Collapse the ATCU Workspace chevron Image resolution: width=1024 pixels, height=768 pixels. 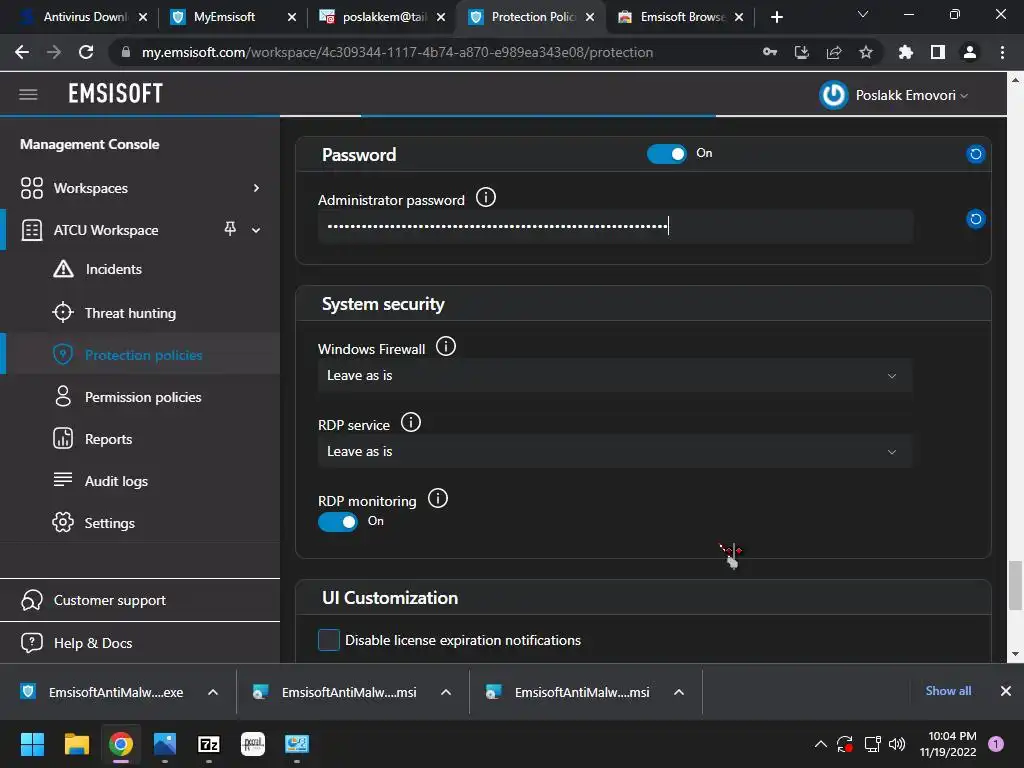(x=256, y=230)
